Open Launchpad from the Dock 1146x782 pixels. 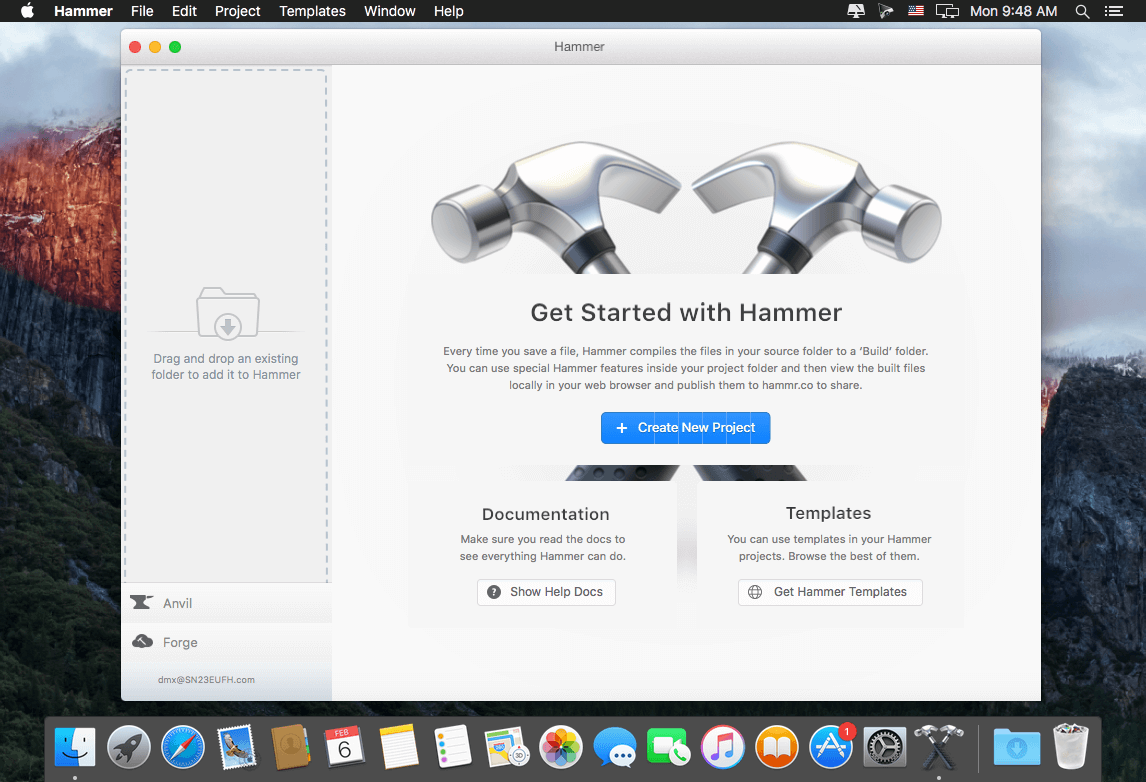click(129, 747)
